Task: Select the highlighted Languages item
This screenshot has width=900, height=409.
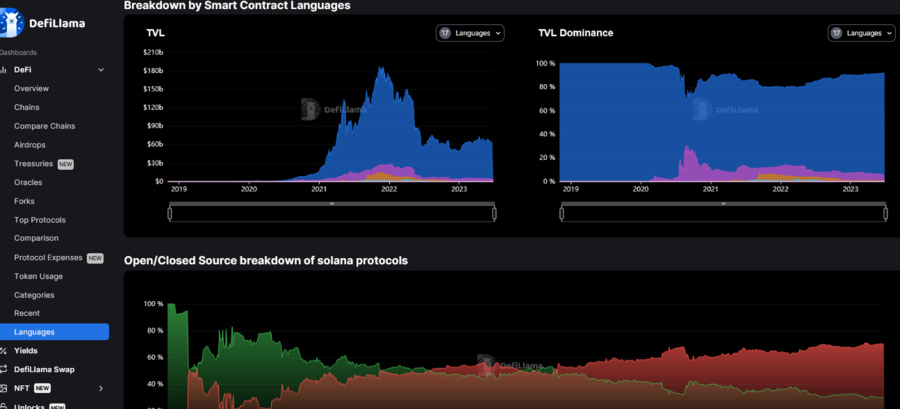Action: point(55,332)
